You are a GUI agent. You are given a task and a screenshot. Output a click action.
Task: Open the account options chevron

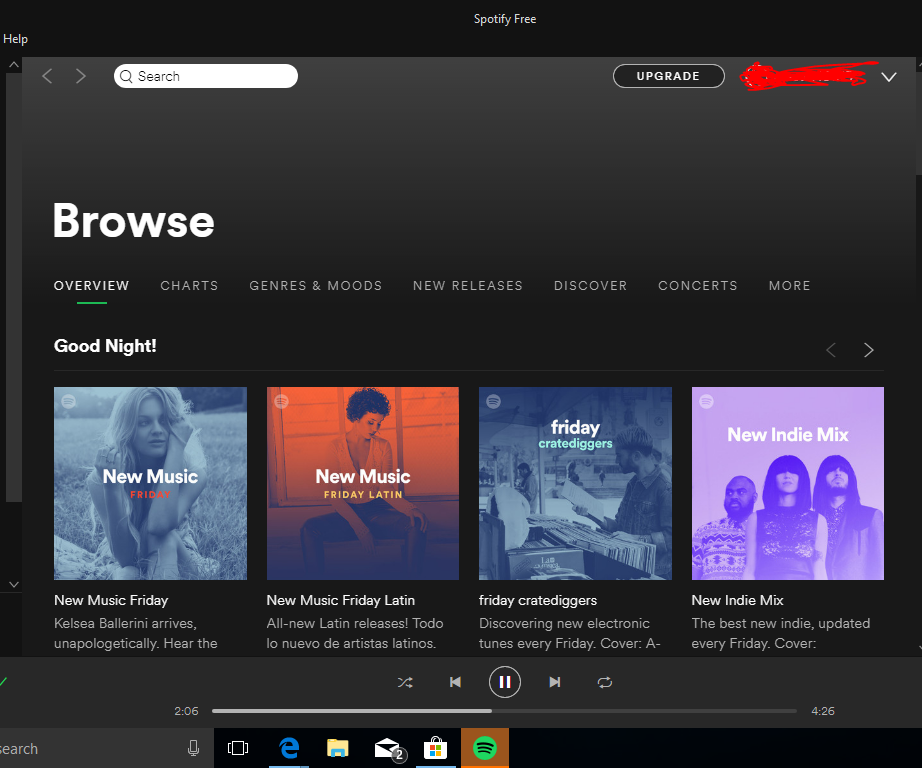pyautogui.click(x=888, y=76)
